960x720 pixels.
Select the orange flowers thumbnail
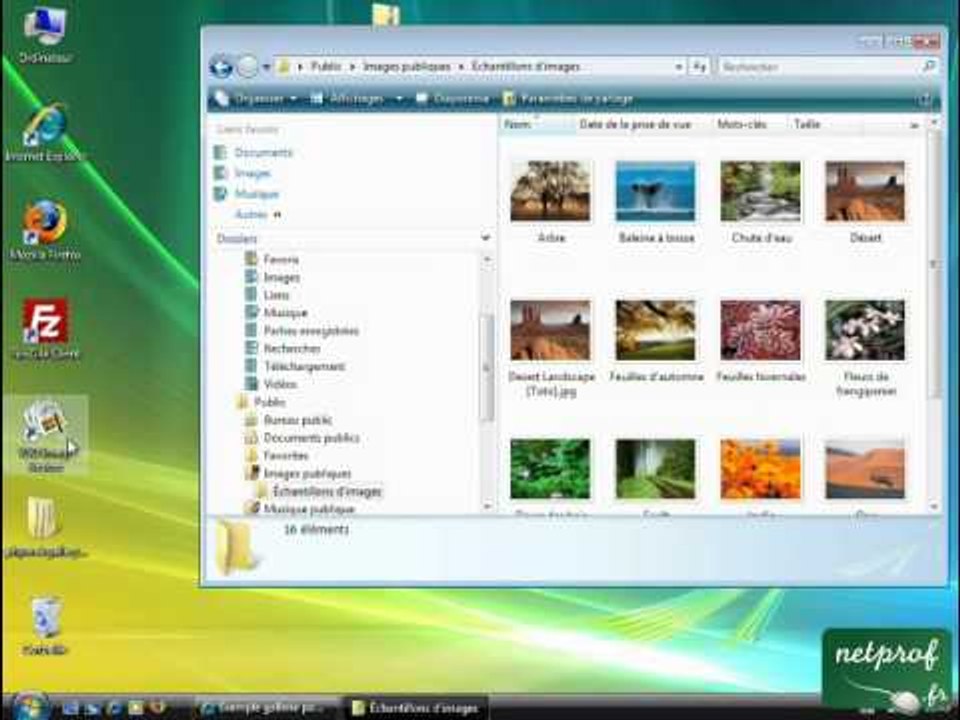point(760,469)
